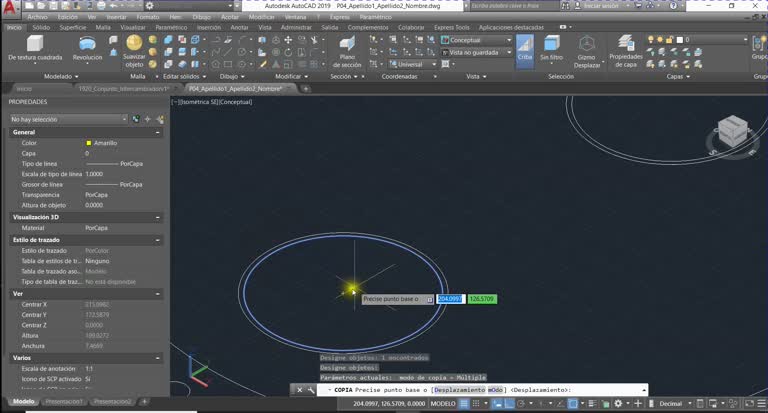The height and width of the screenshot is (413, 768).
Task: Click the Plano de sección tool
Action: [347, 51]
